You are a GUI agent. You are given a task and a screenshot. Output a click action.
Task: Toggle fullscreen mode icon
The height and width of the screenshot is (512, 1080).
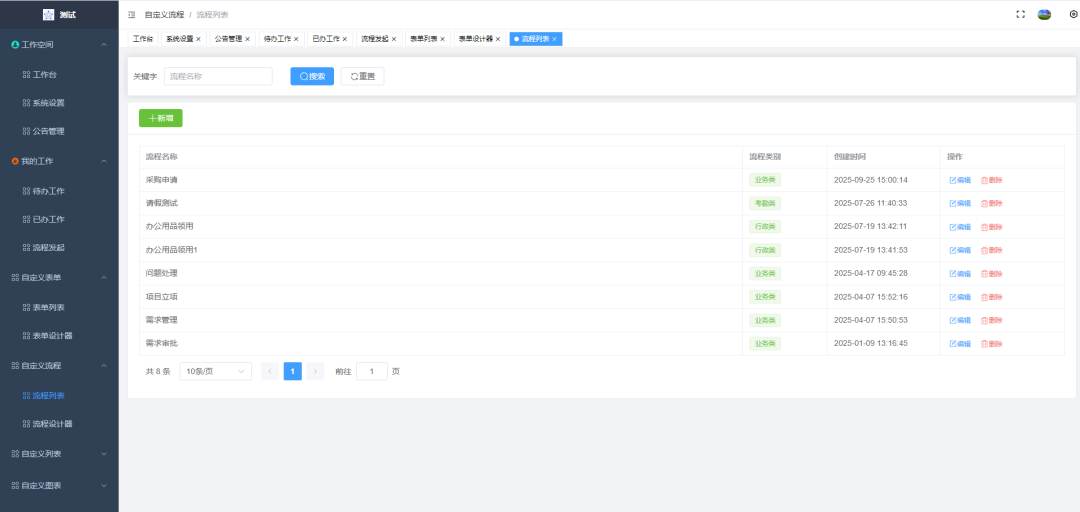point(1020,15)
